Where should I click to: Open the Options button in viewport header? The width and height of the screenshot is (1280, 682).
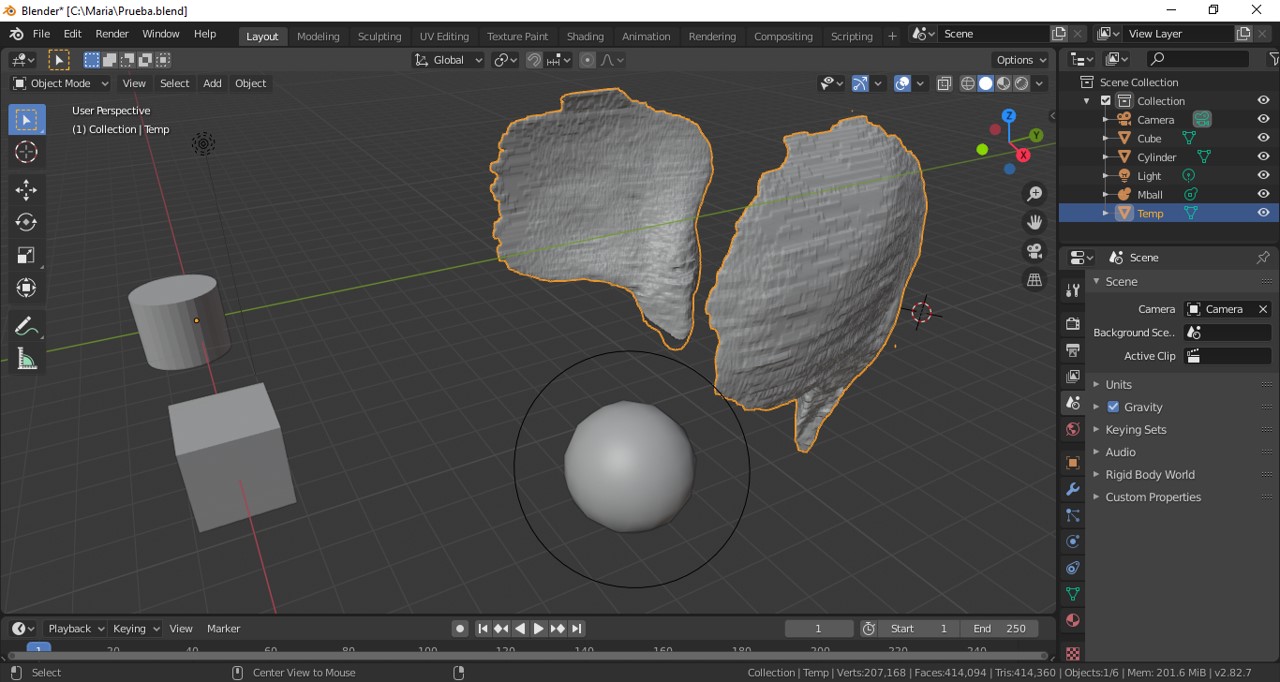[x=1021, y=60]
